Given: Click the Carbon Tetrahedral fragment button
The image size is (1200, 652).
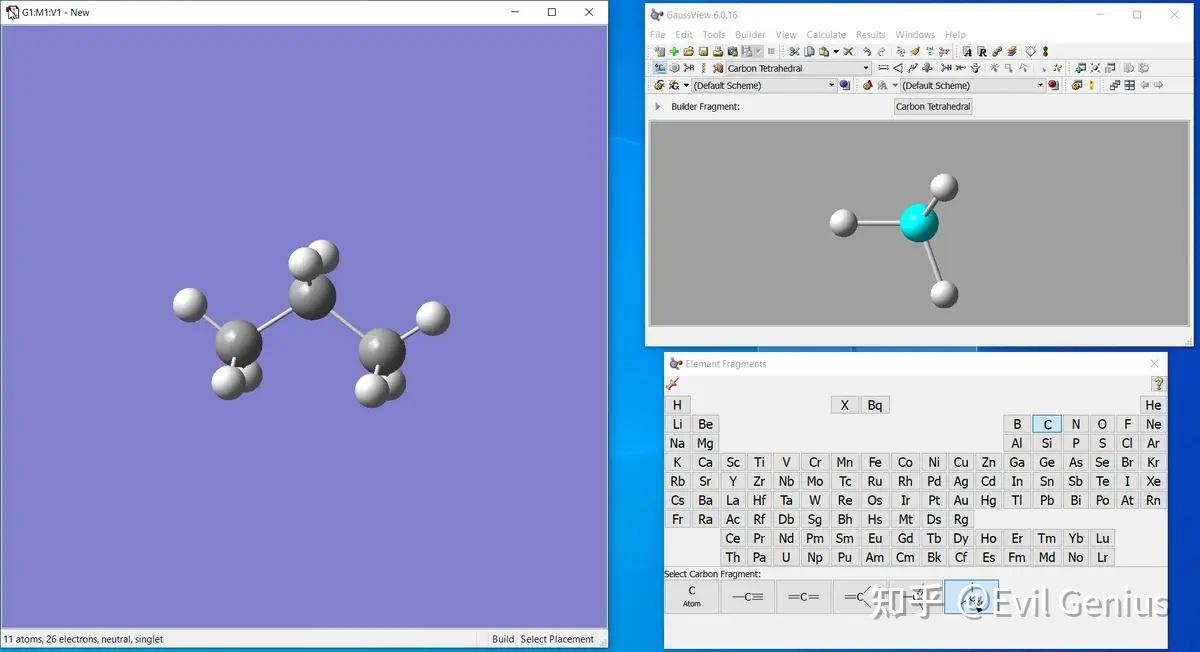Looking at the screenshot, I should (x=933, y=106).
